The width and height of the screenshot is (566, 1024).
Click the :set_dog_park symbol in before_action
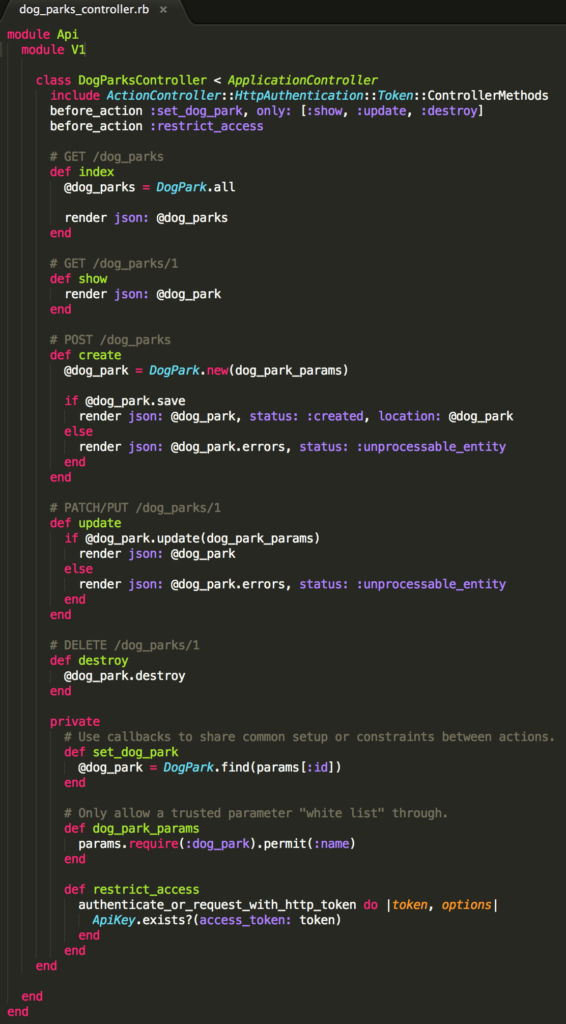pos(197,111)
